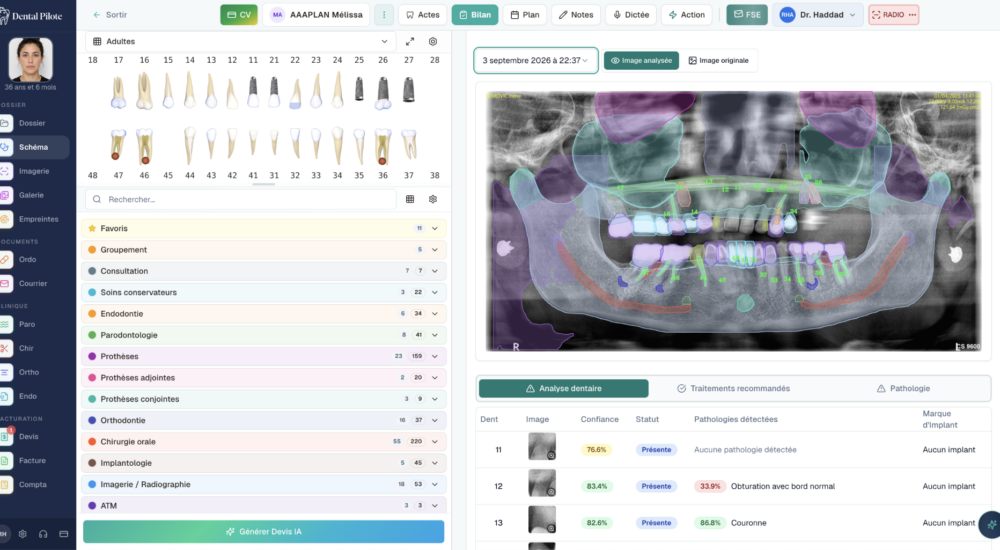Open the Galerie section
This screenshot has width=1000, height=550.
(x=31, y=195)
